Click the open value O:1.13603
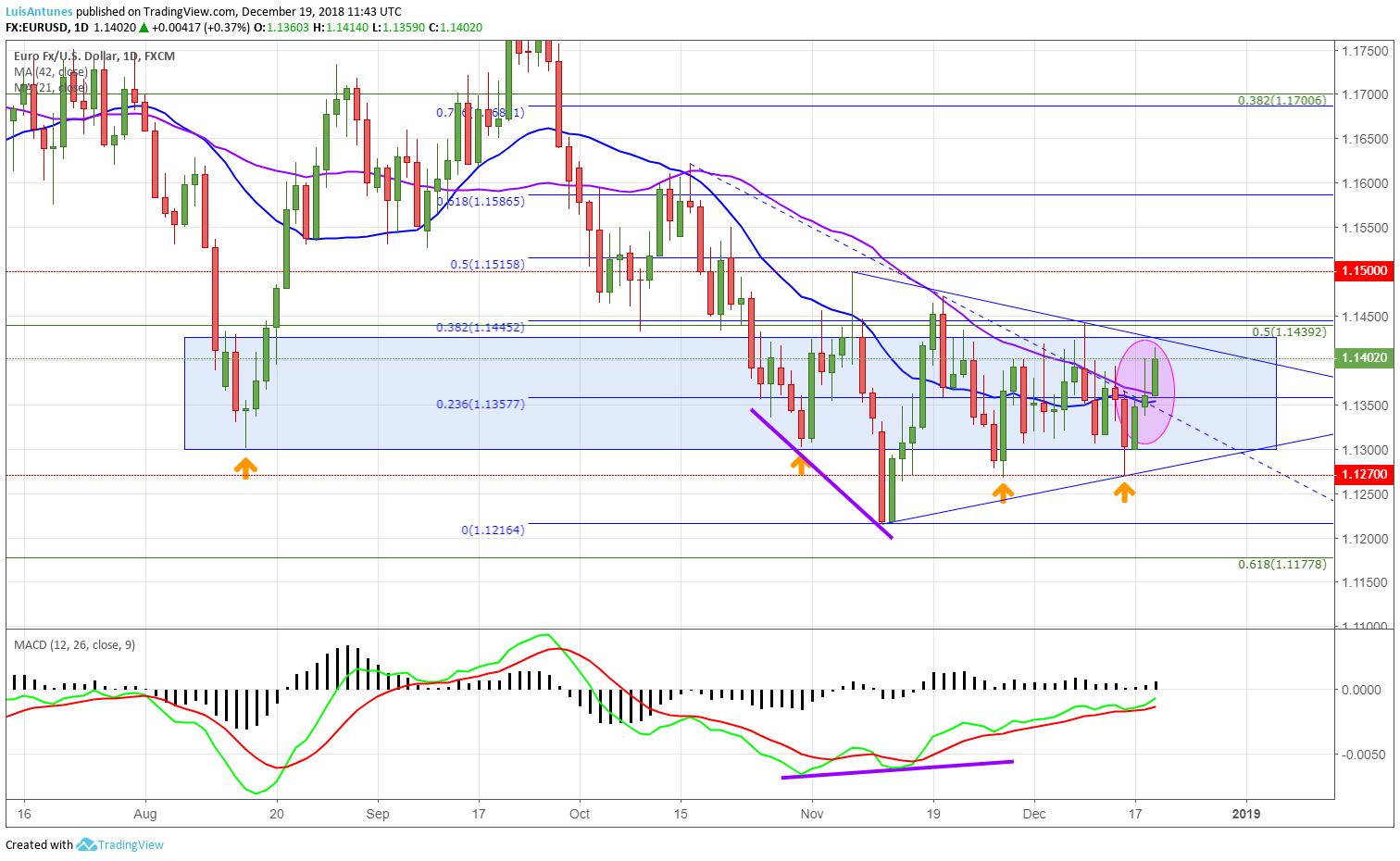Viewport: 1400px width, 861px height. coord(281,28)
